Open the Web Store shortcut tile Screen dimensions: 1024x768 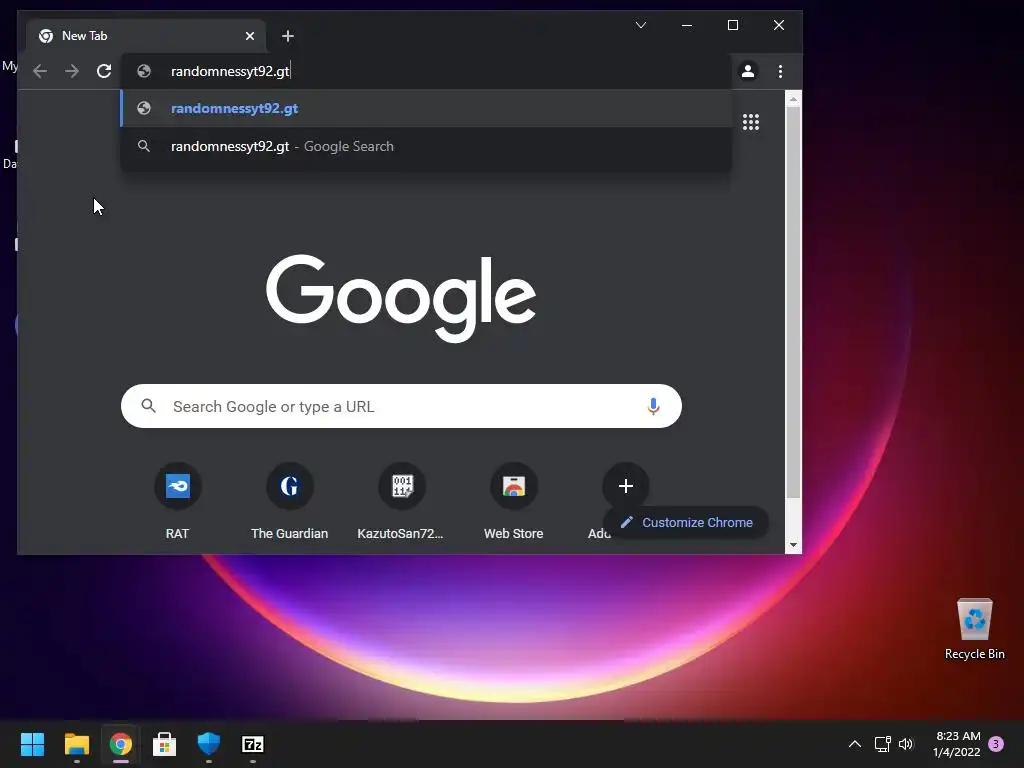pos(513,502)
